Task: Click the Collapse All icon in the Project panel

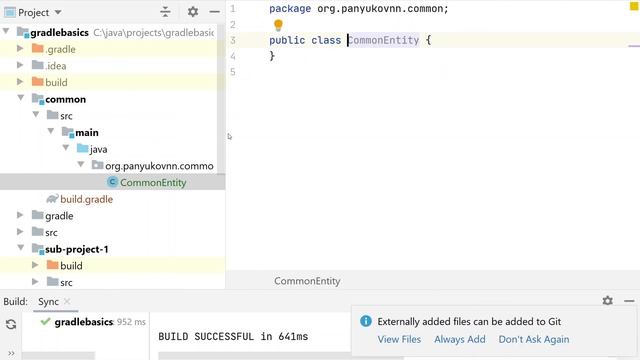Action: click(x=165, y=12)
